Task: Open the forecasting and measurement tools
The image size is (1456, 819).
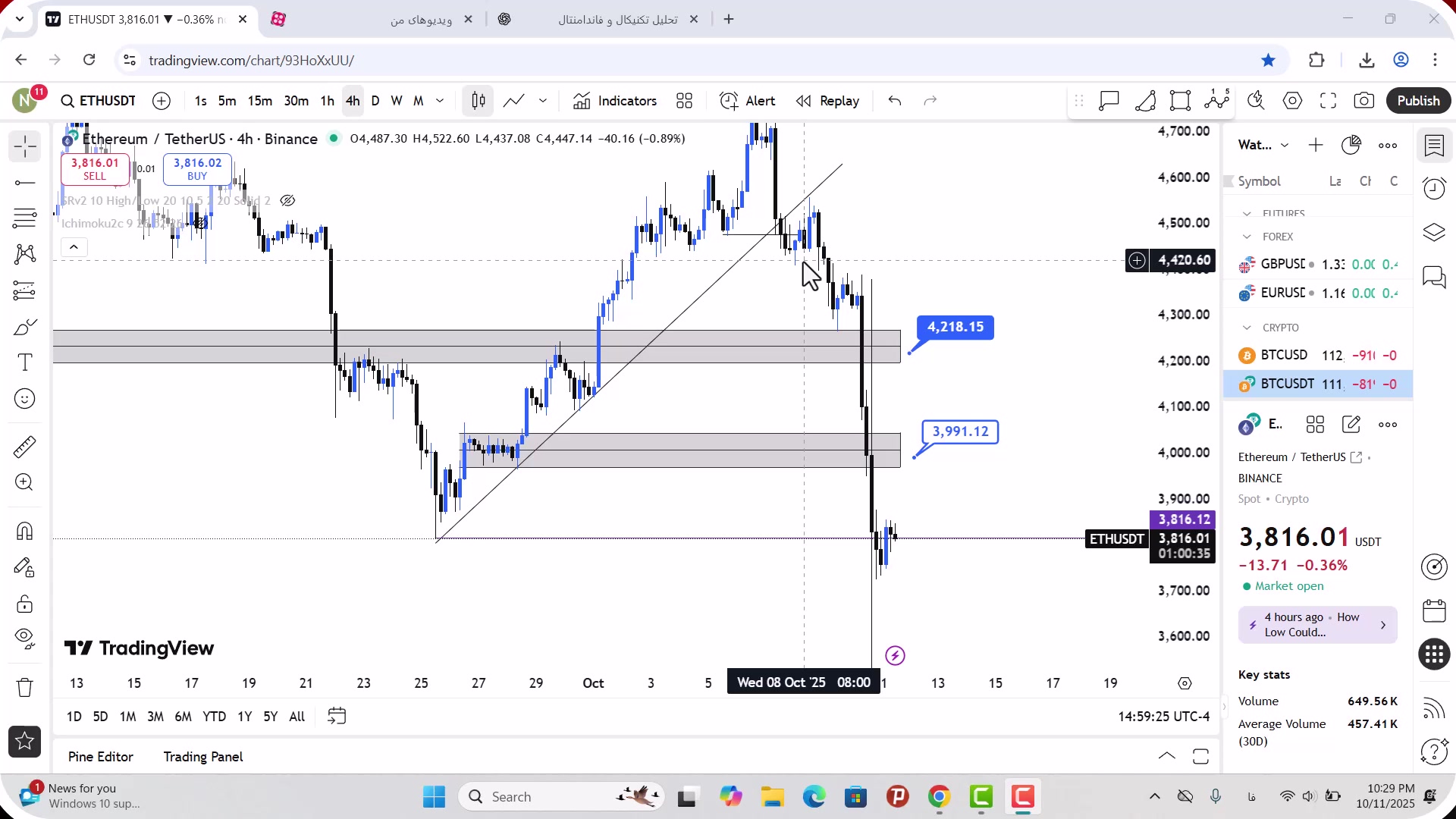Action: [24, 290]
